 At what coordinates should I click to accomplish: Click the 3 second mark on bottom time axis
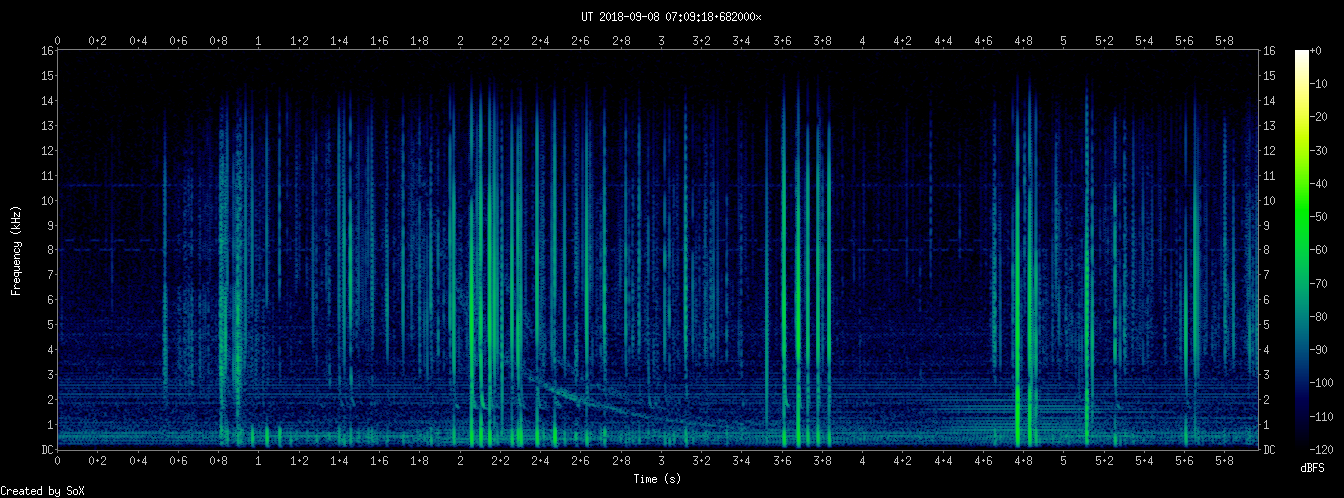click(x=661, y=462)
